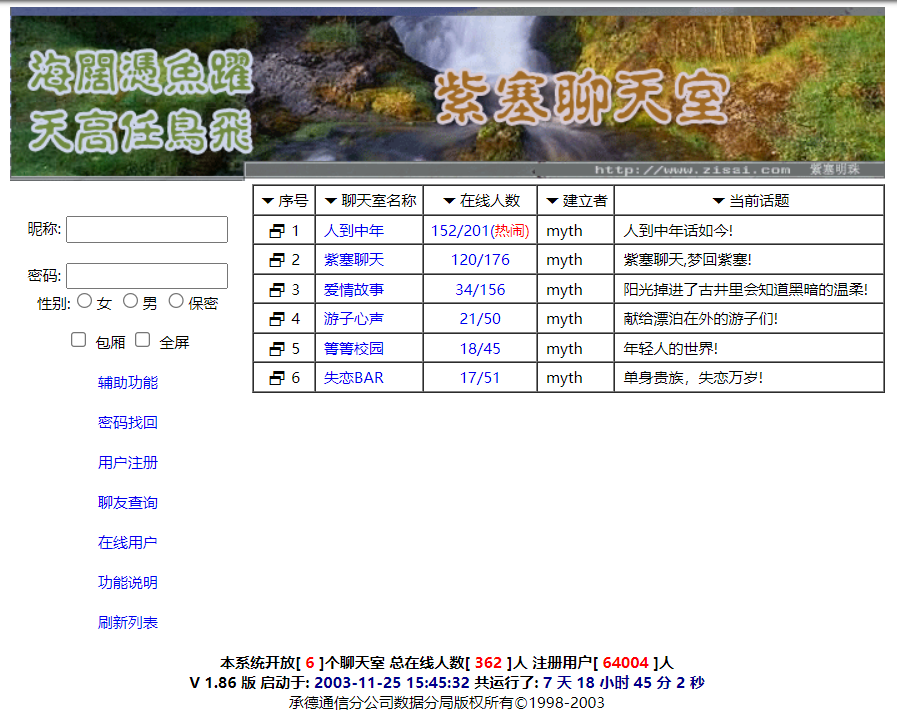Click the window icon for room 2
897x721 pixels.
pos(277,260)
